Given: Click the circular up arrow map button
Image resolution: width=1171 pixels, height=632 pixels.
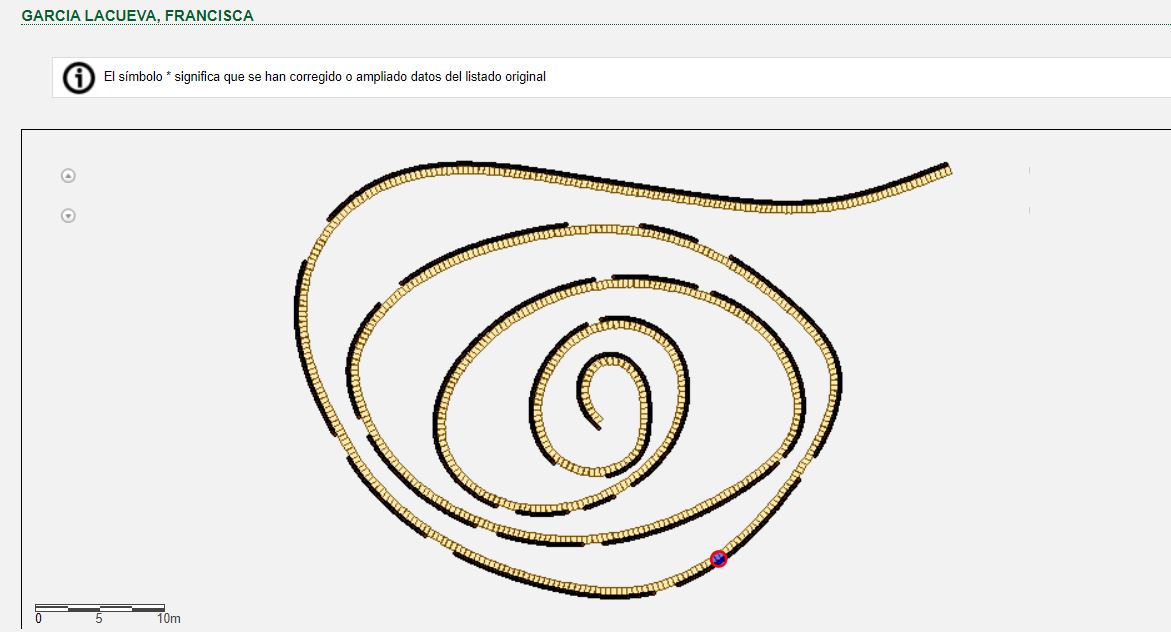Looking at the screenshot, I should point(68,176).
